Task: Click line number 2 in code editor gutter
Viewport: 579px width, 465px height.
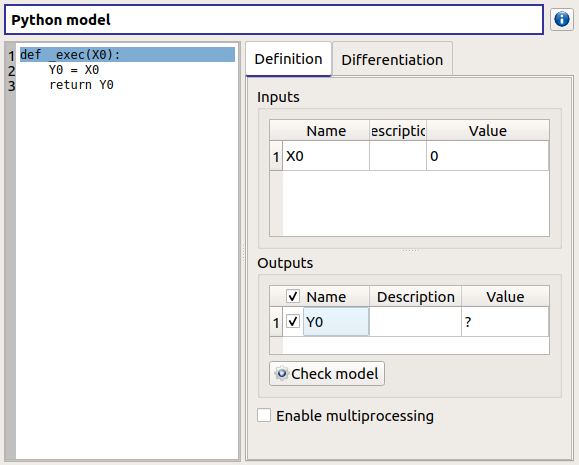Action: (x=11, y=71)
